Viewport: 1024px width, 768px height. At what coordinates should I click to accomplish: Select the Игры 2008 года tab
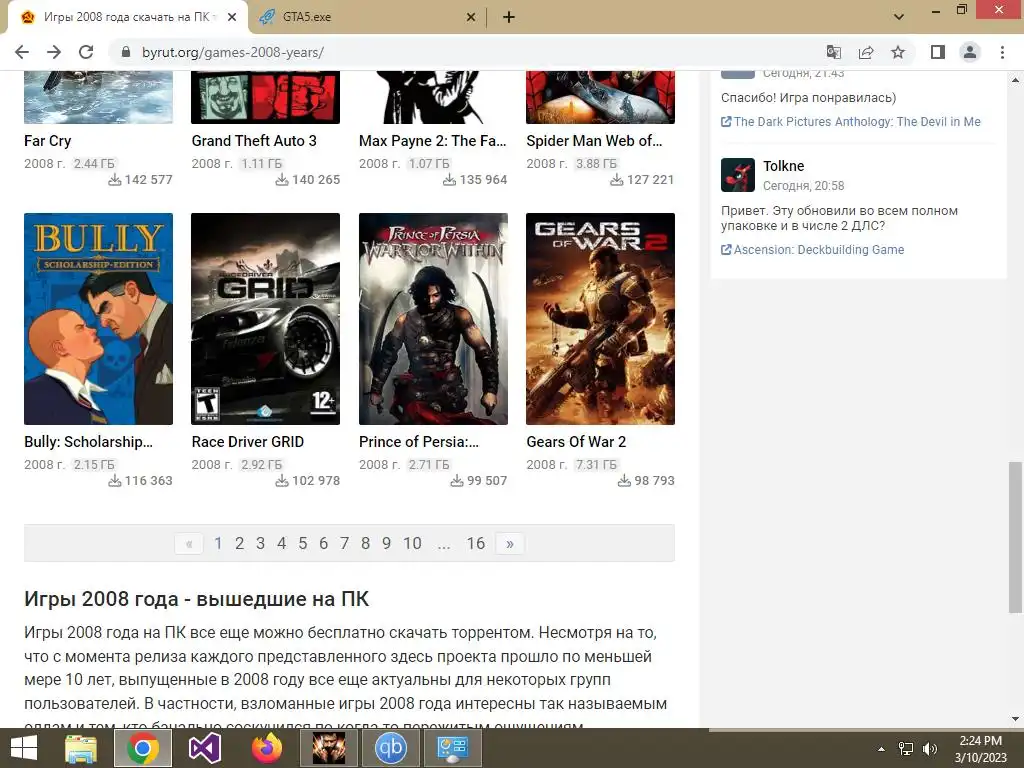click(x=129, y=17)
